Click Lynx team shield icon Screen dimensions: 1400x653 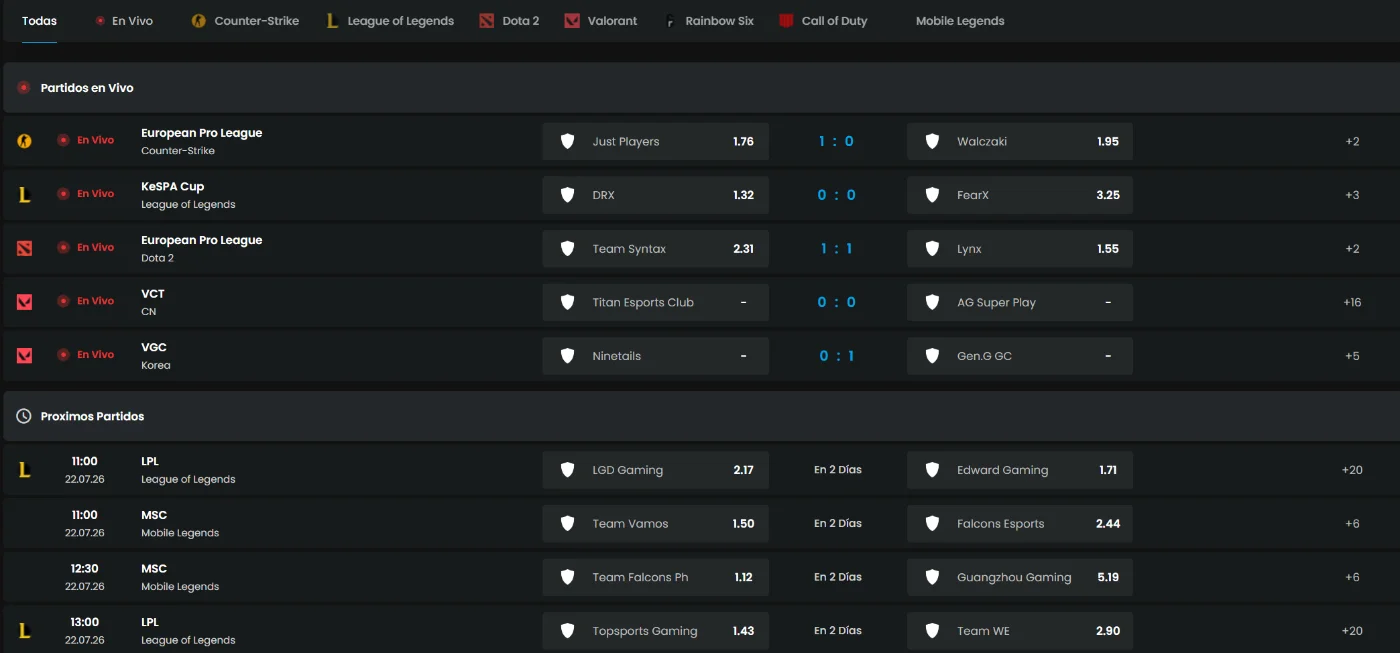(932, 249)
